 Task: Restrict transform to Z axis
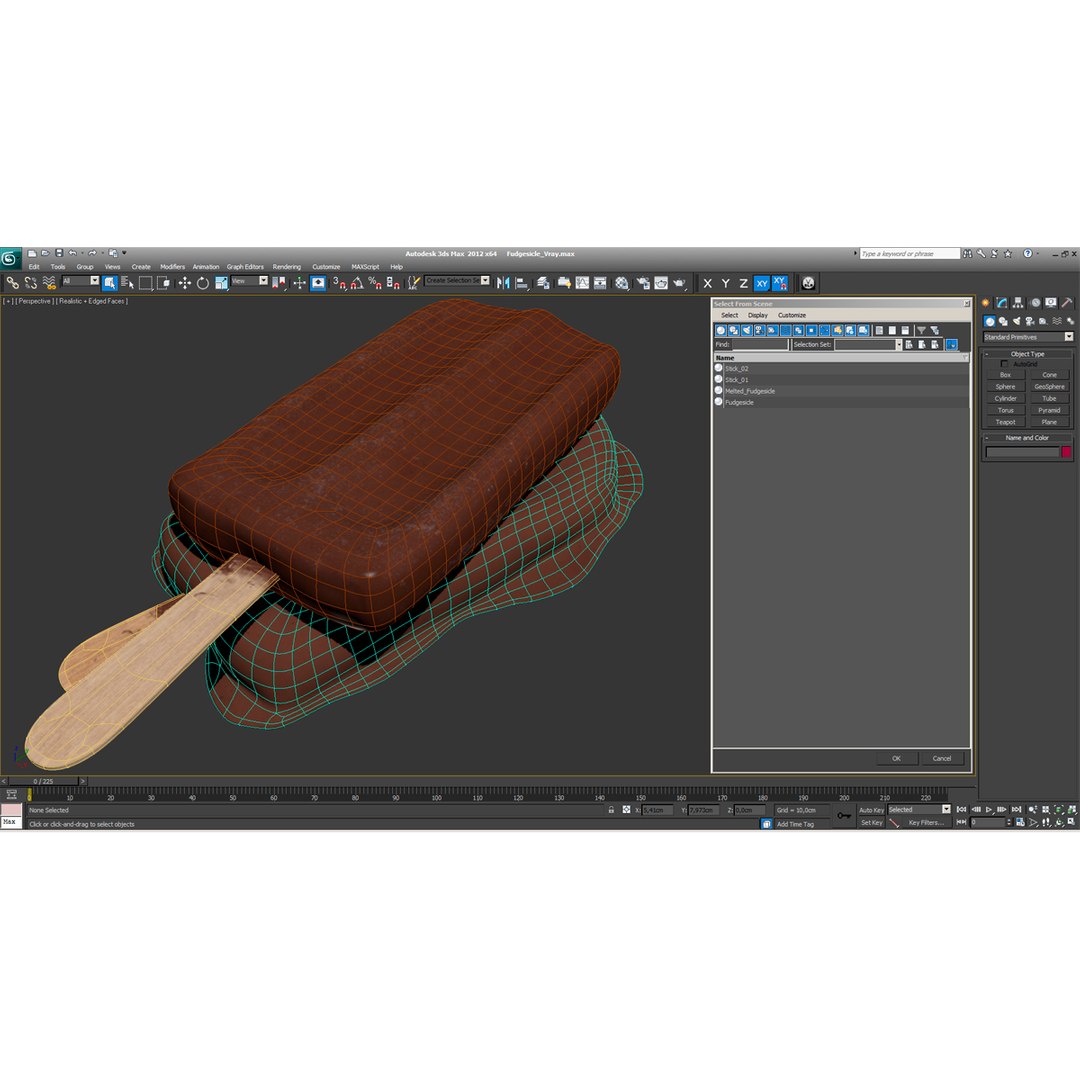[743, 283]
